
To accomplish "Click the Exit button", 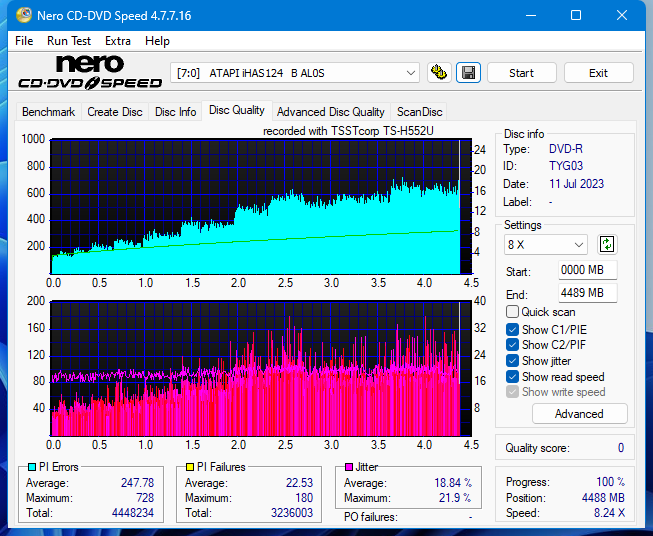I will coord(598,73).
